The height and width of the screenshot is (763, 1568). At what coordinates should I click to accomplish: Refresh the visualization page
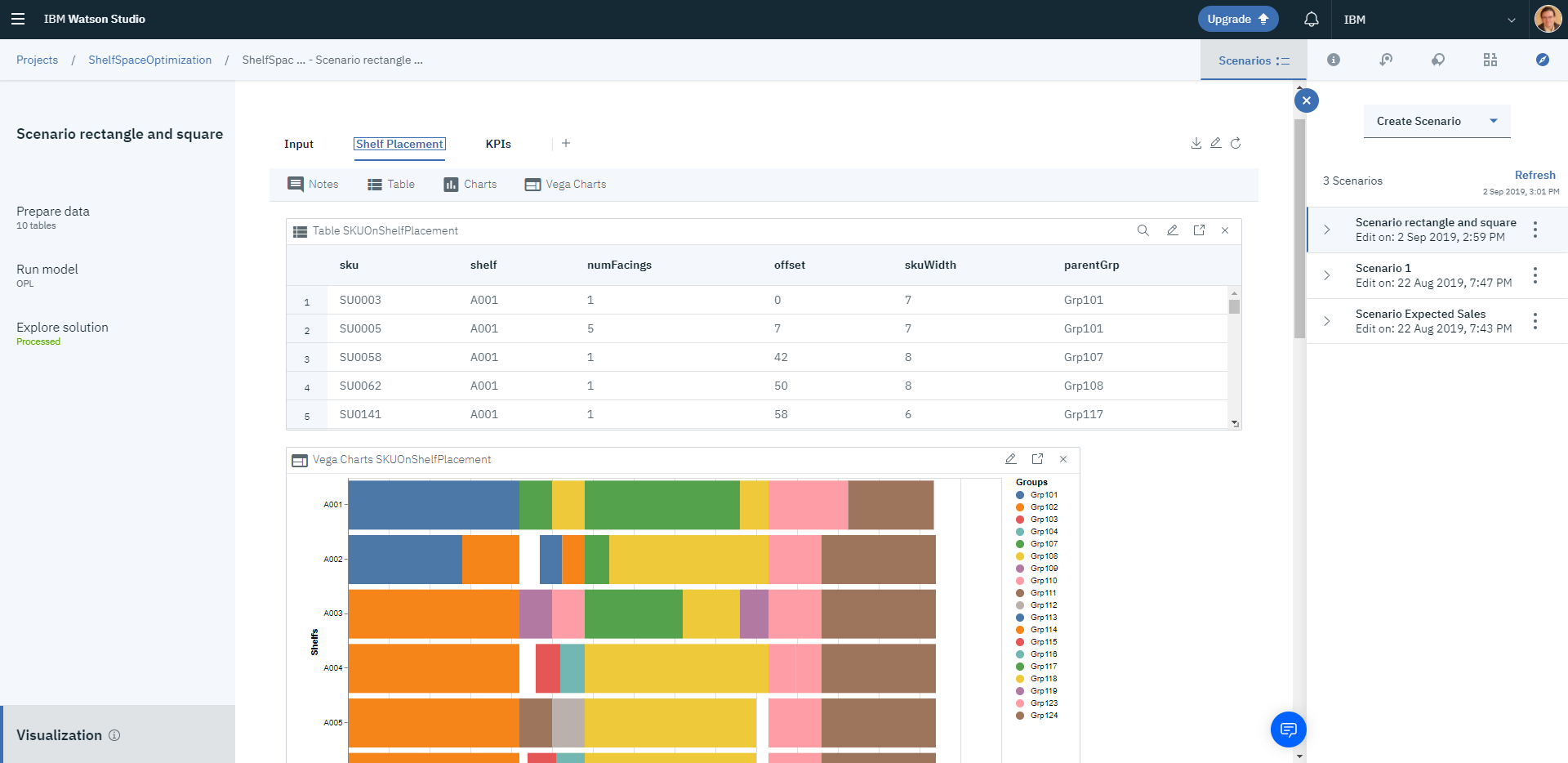coord(1236,143)
